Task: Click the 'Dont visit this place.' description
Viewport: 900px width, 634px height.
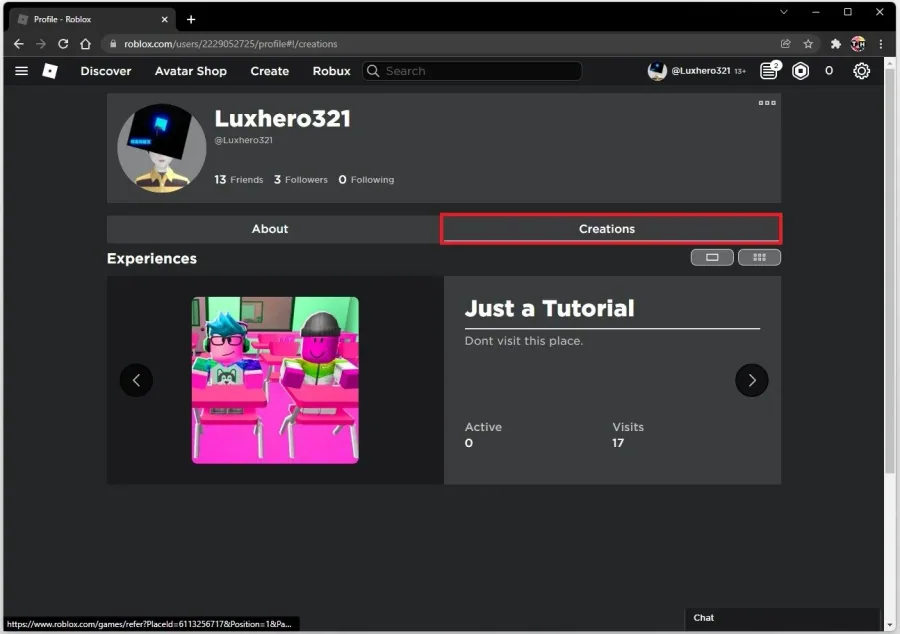Action: [523, 341]
